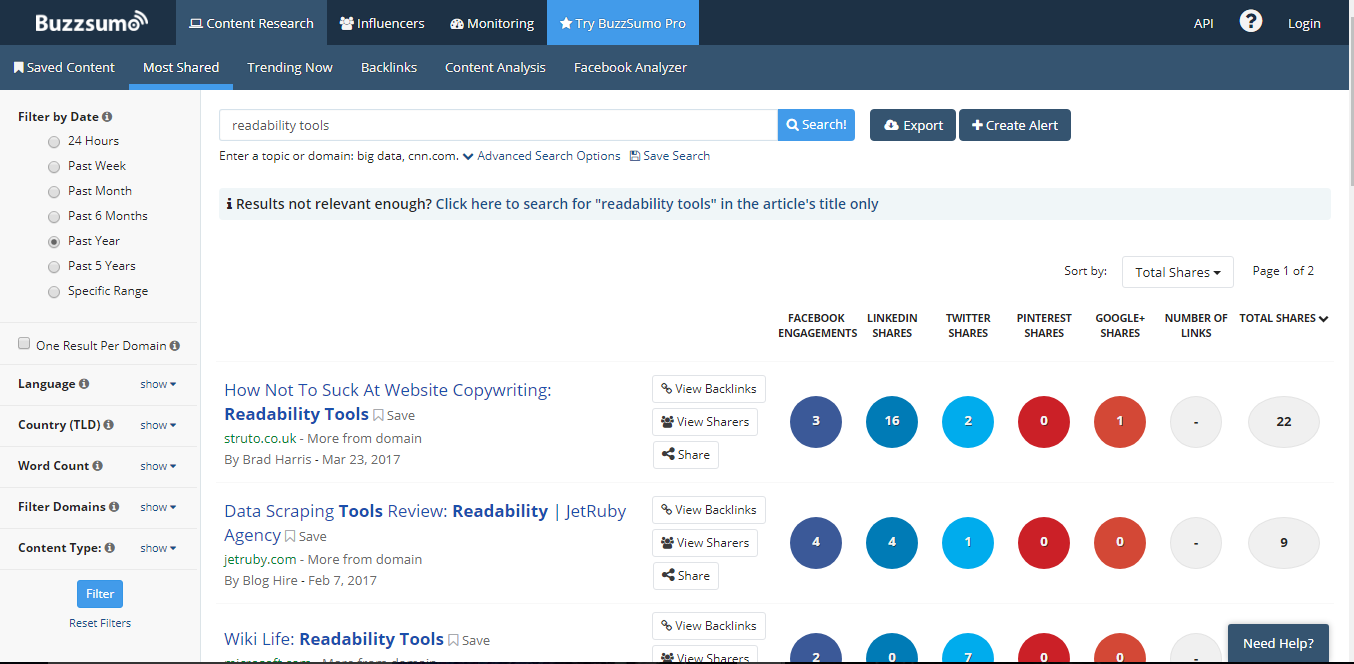This screenshot has width=1354, height=664.
Task: Open the How Not To Suck At Website Copywriting article
Action: pos(388,402)
